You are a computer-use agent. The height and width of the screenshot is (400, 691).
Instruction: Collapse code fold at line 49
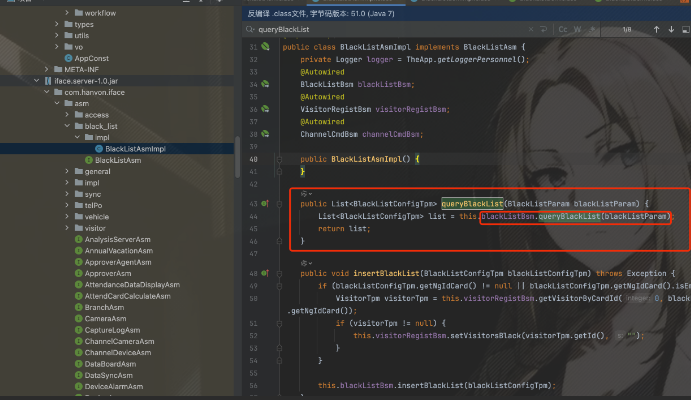coord(279,286)
